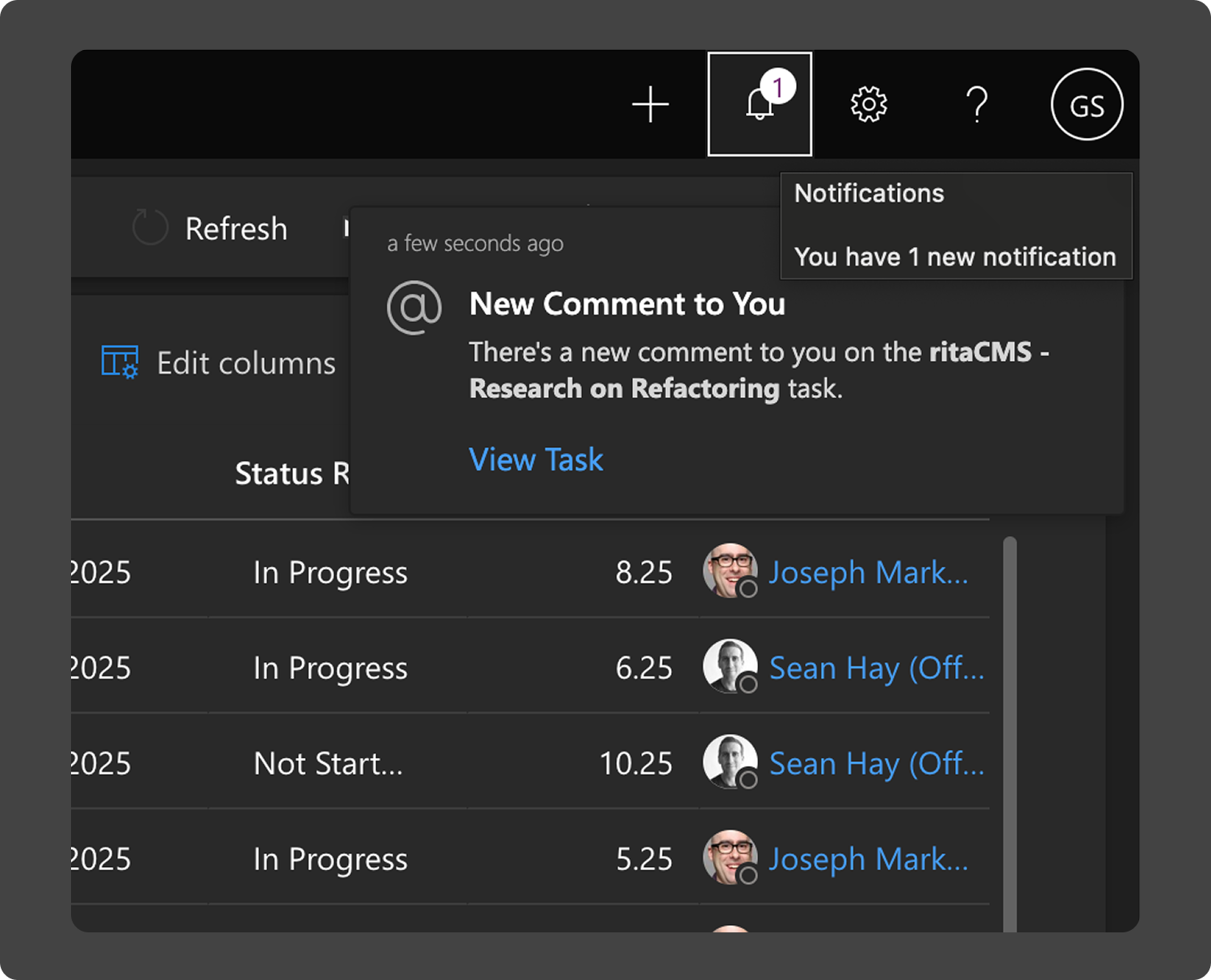Click Joseph Mark's avatar in the 8.25 row
This screenshot has height=980, width=1211.
tap(730, 571)
